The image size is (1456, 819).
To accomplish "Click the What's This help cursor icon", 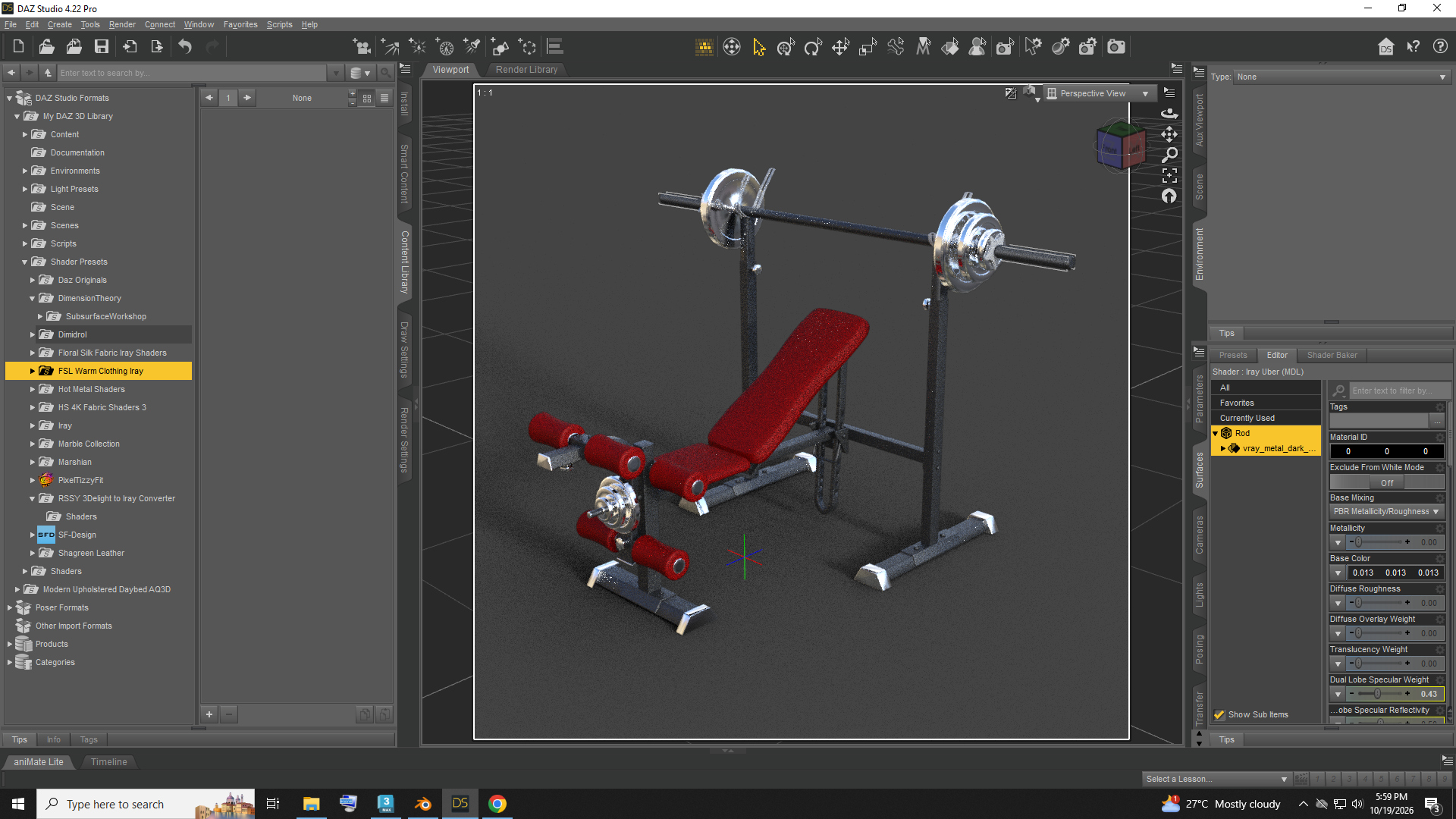I will coord(1414,47).
